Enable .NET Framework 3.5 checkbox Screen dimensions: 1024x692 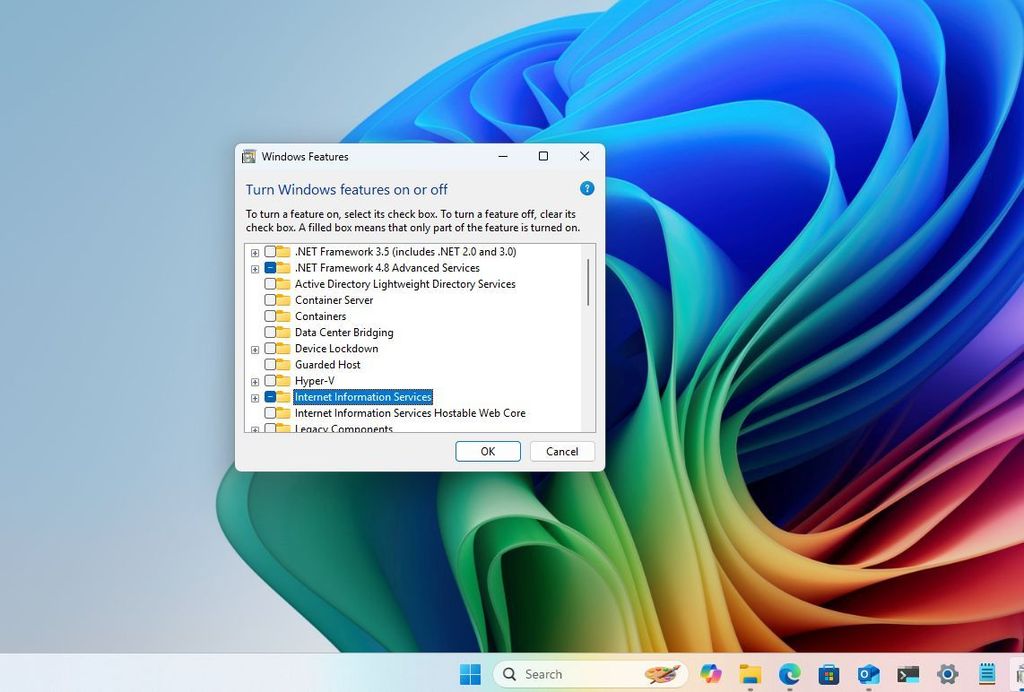point(270,252)
